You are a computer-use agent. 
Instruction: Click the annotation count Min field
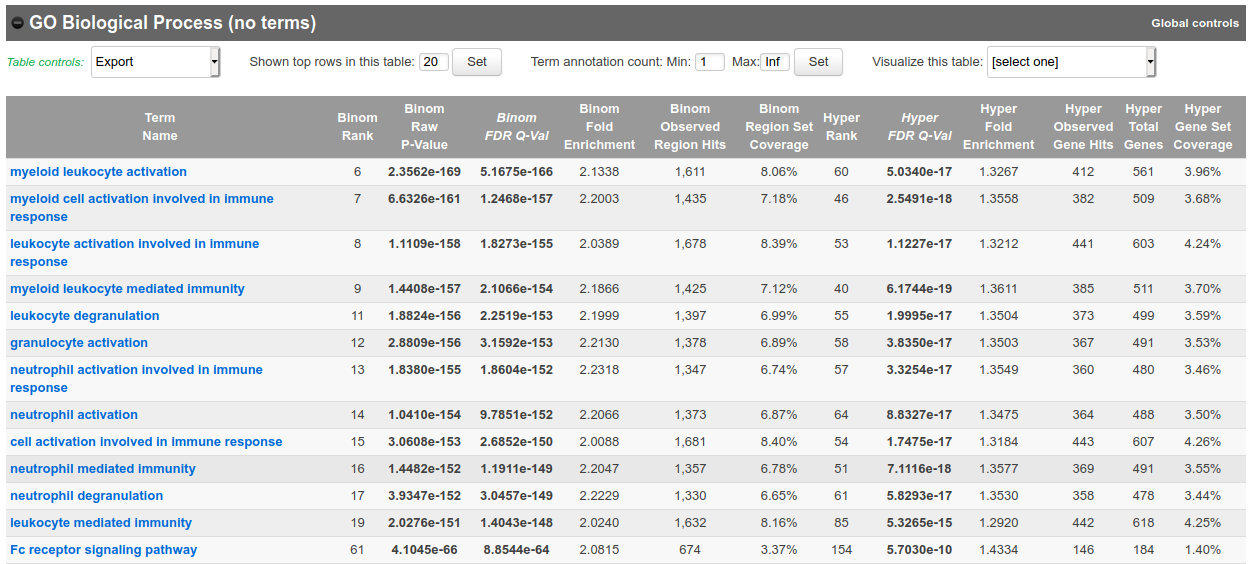tap(709, 62)
